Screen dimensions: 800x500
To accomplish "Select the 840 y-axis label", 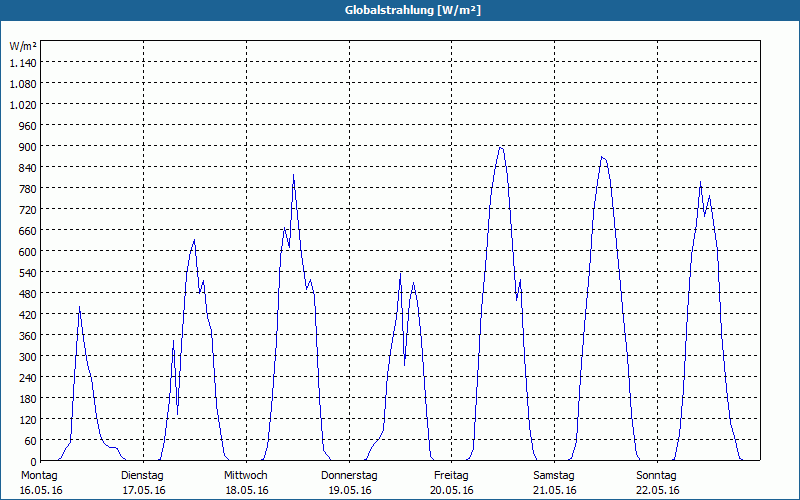I will pos(28,168).
